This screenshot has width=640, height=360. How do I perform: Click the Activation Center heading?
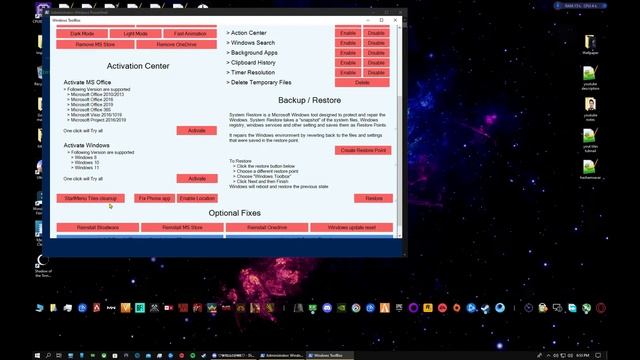138,66
